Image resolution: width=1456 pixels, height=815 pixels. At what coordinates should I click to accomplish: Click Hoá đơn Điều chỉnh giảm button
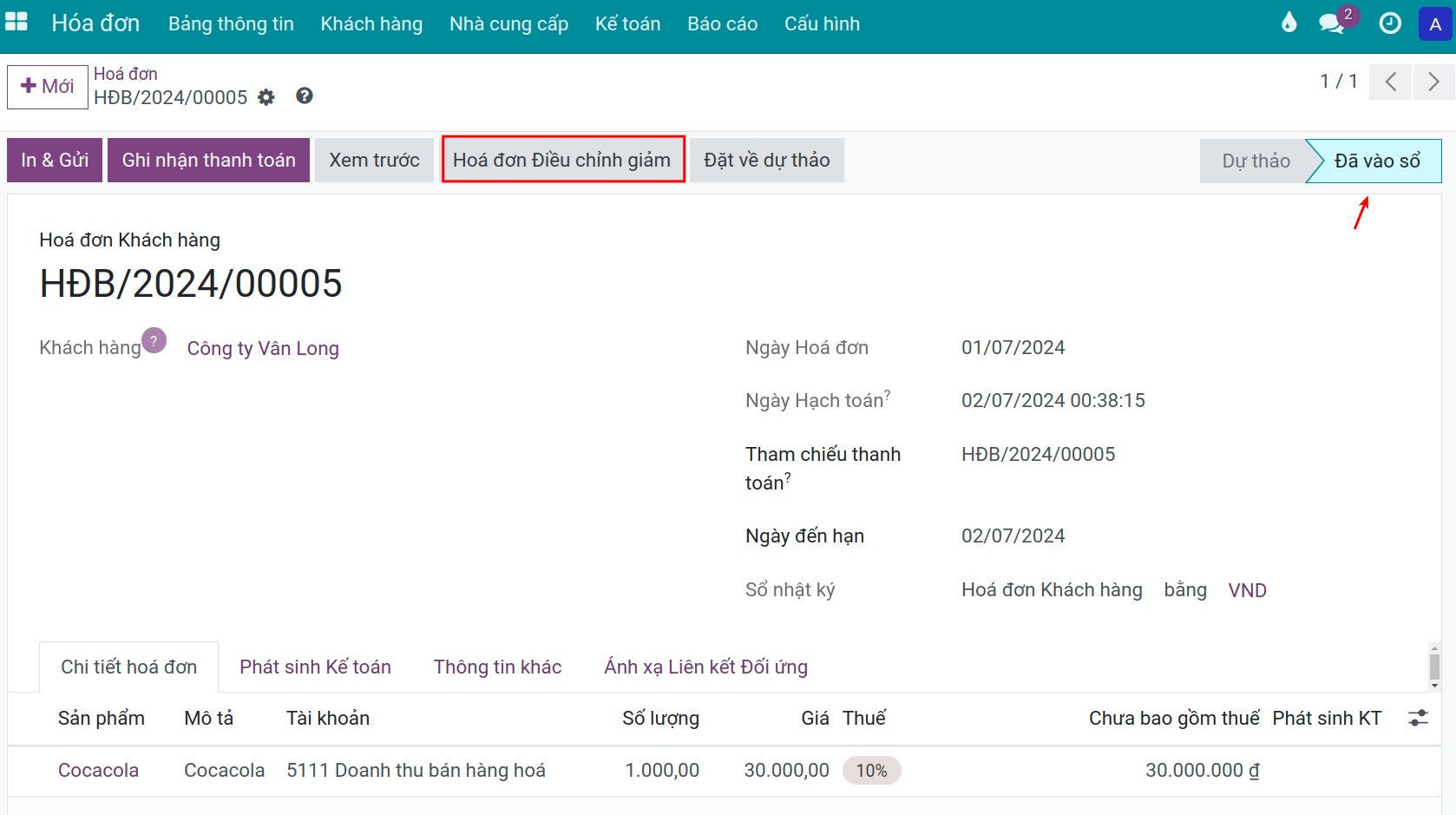tap(562, 160)
